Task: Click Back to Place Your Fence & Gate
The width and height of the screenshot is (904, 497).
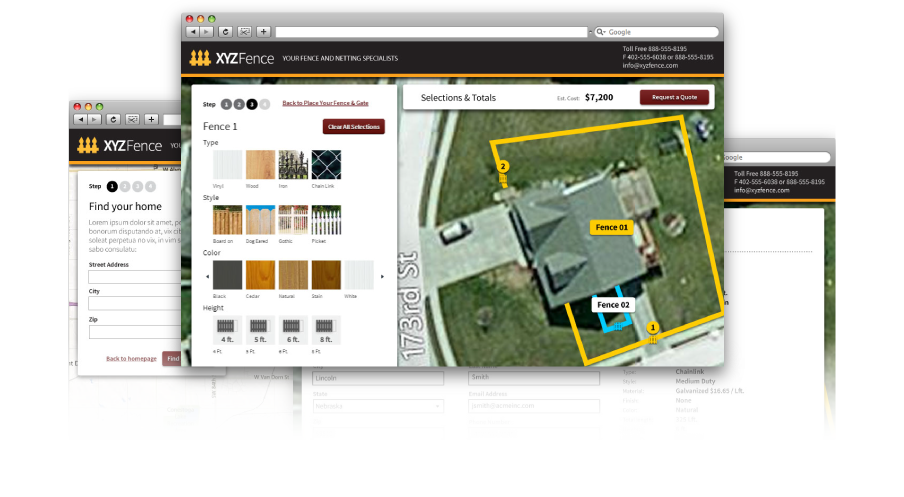Action: 325,103
